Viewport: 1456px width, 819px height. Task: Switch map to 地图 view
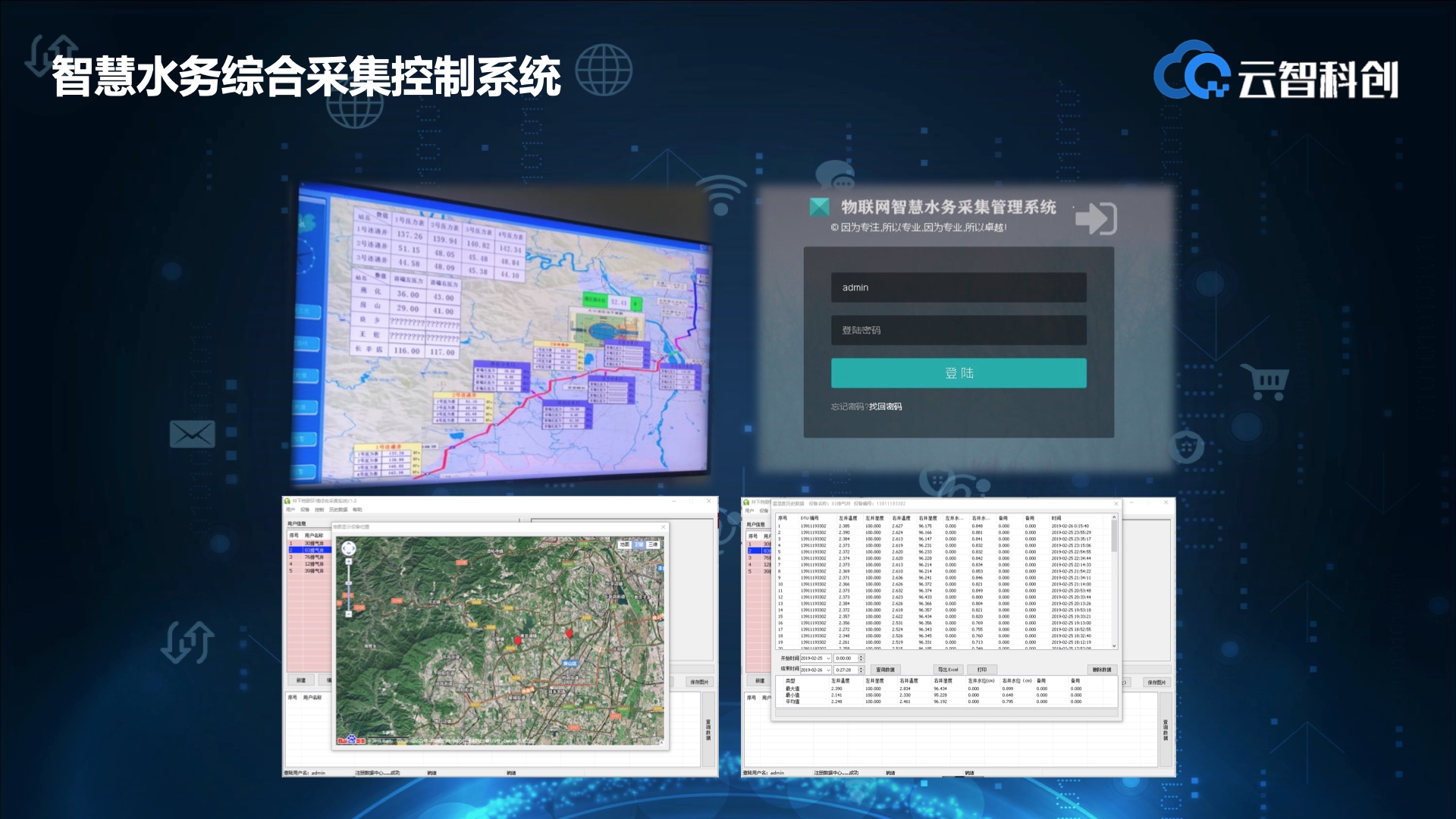(624, 544)
